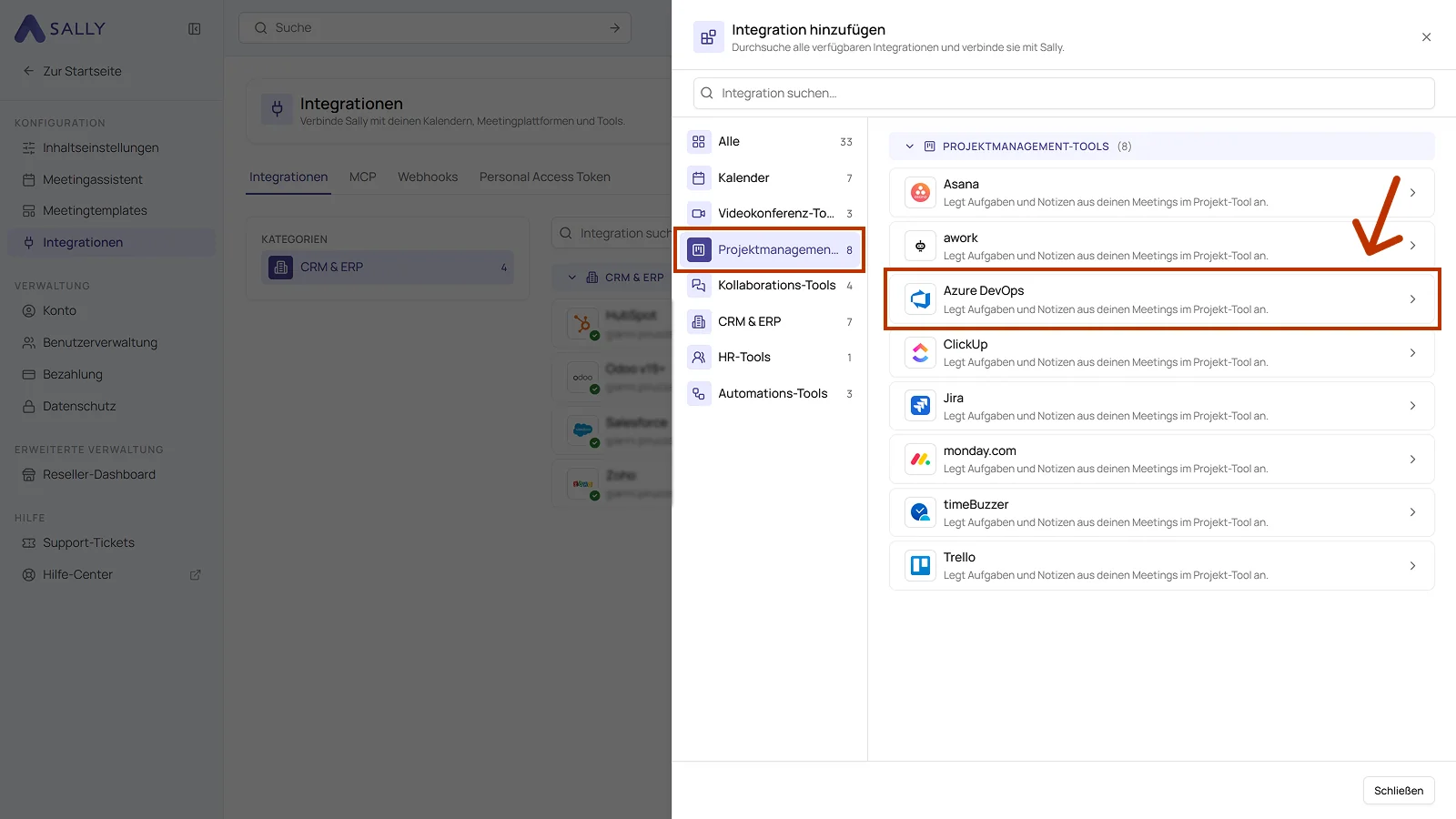1456x819 pixels.
Task: Click the Videokonferenz-Tools camera icon
Action: [699, 214]
